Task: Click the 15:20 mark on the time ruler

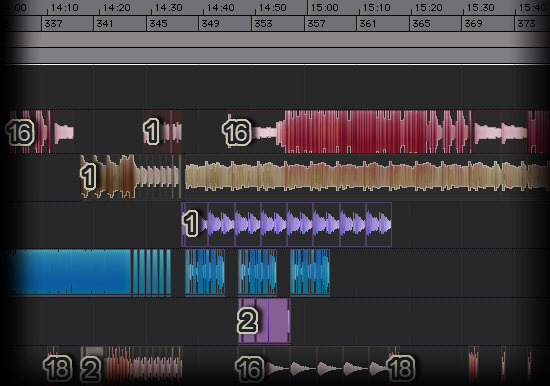Action: click(428, 7)
